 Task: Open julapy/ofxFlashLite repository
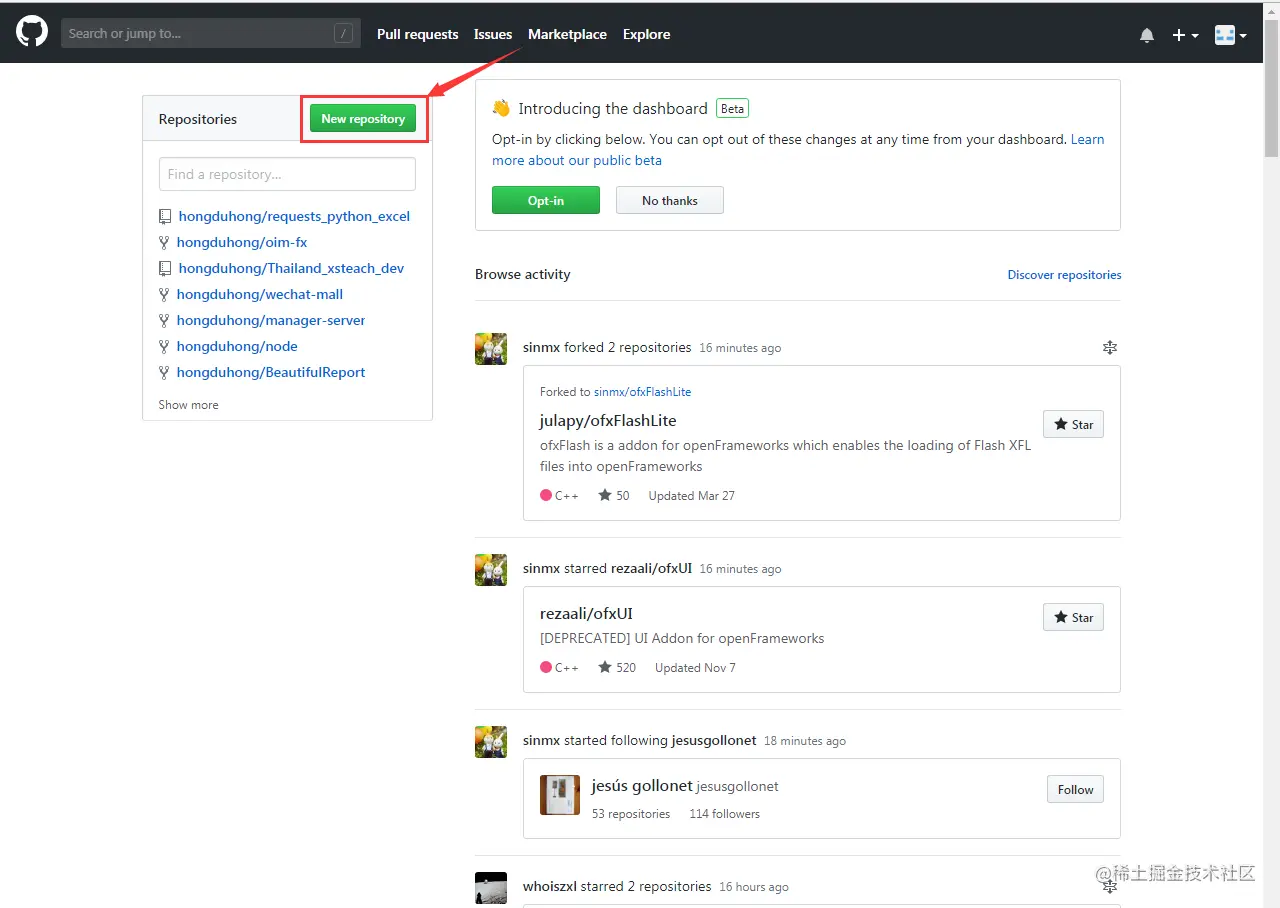point(608,420)
